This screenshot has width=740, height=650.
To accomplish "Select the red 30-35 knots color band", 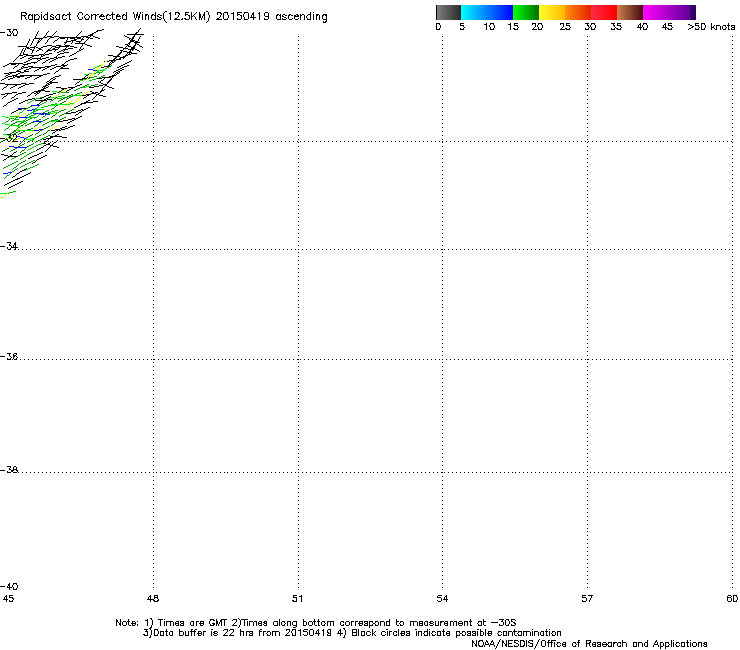I will click(604, 12).
